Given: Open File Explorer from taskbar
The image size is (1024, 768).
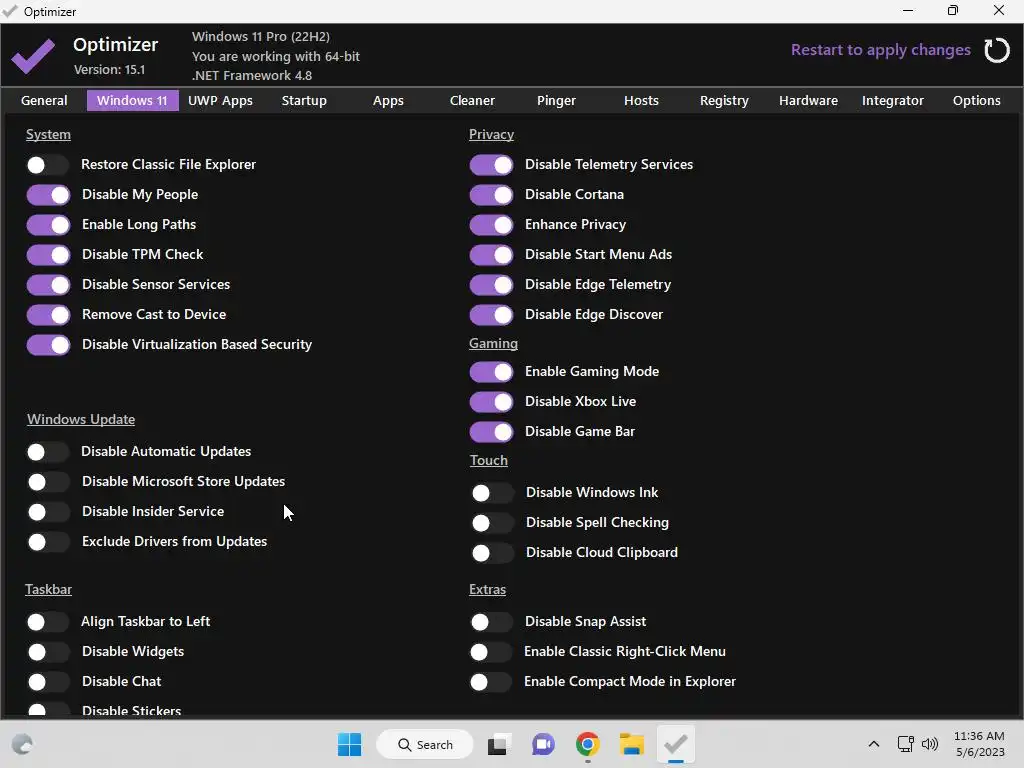Looking at the screenshot, I should click(632, 744).
